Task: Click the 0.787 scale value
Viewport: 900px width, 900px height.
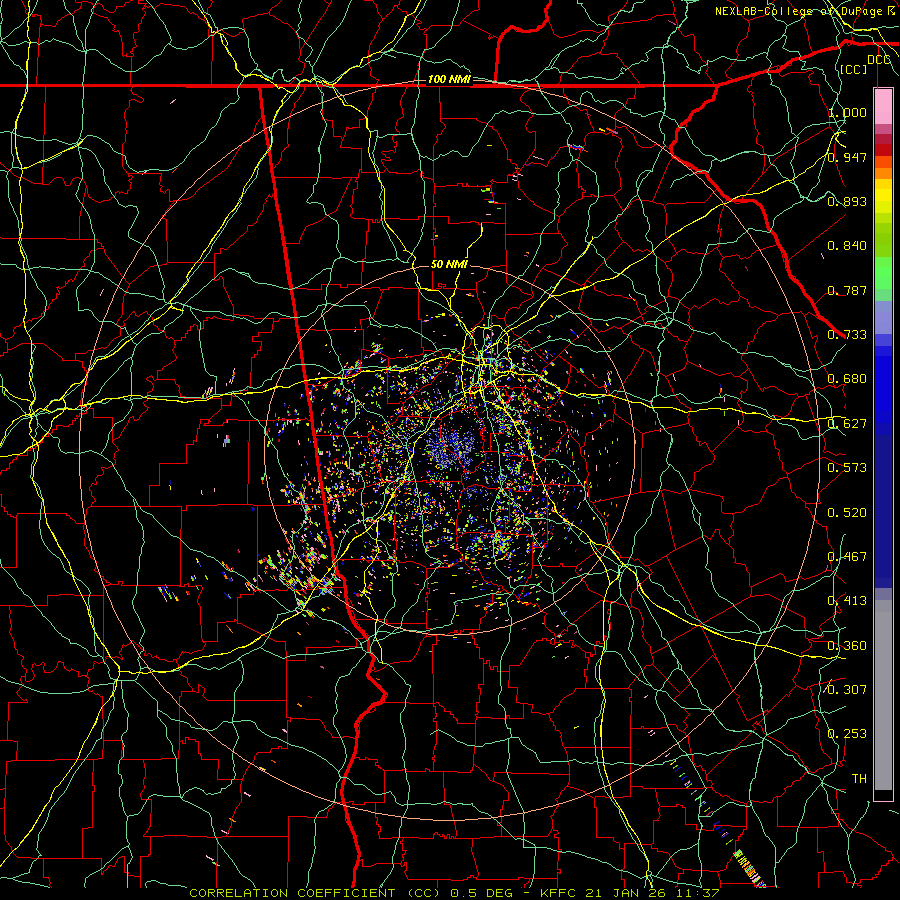Action: point(847,290)
